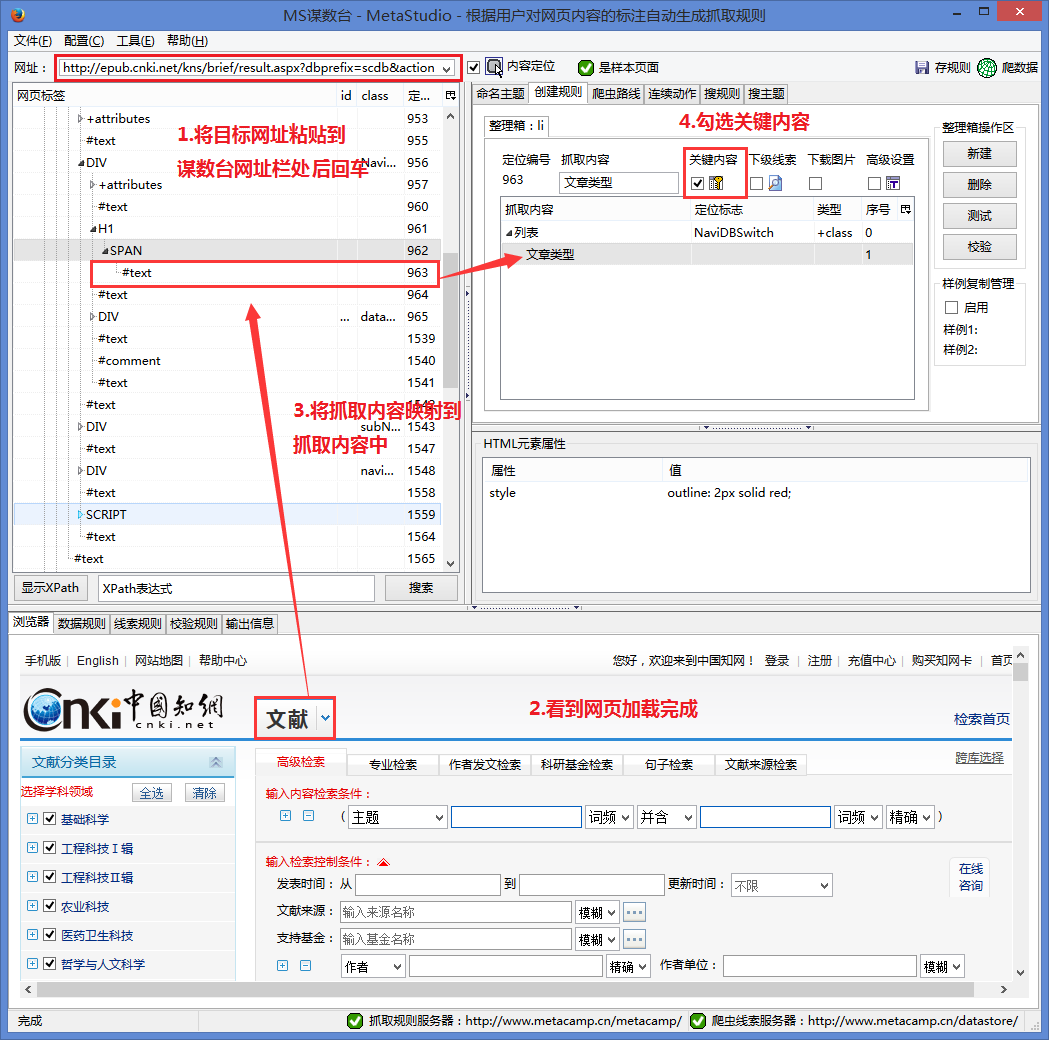The height and width of the screenshot is (1040, 1049).
Task: Click the 校验 button
Action: (979, 247)
